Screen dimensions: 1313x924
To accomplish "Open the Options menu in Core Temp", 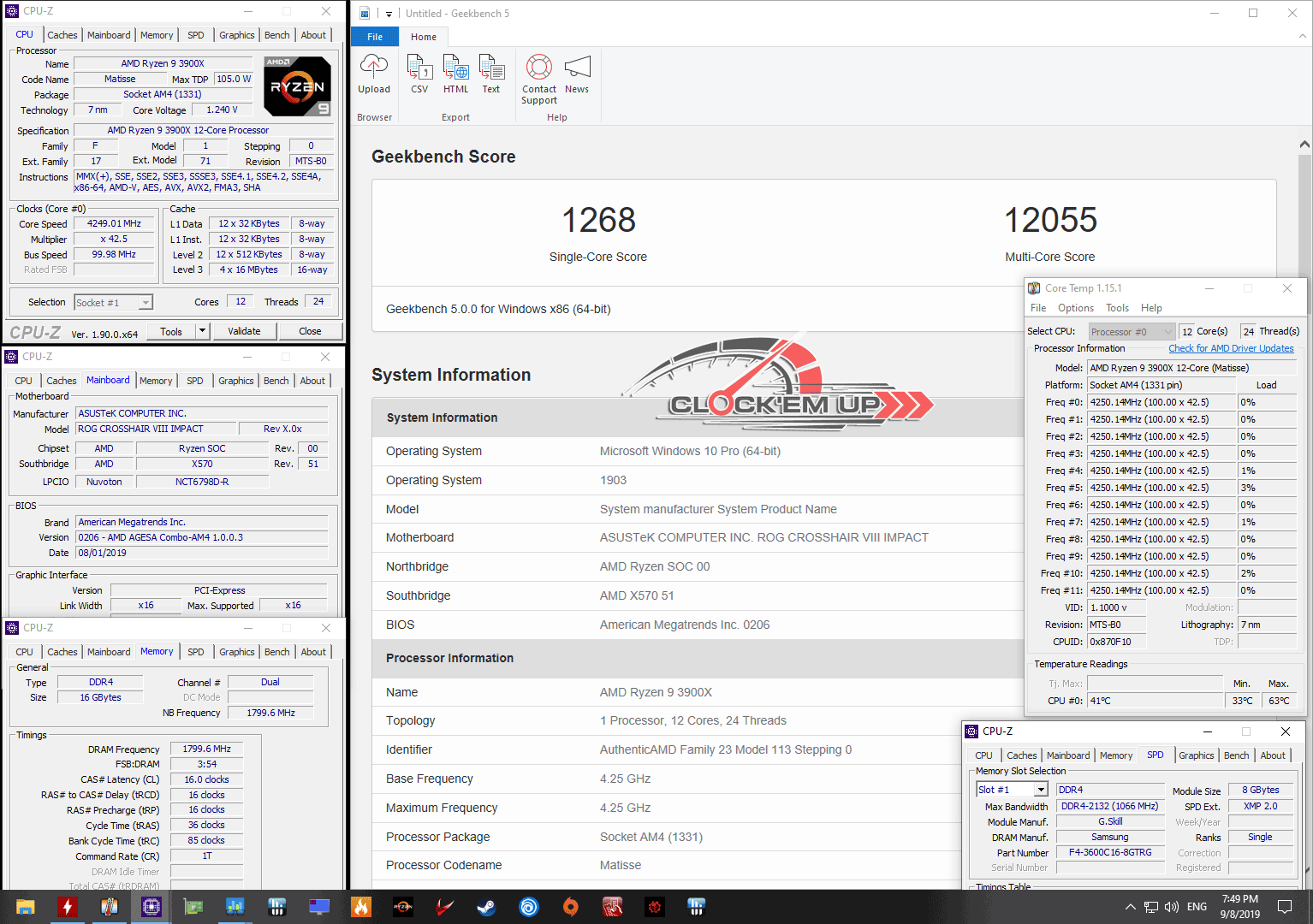I will (x=1075, y=308).
